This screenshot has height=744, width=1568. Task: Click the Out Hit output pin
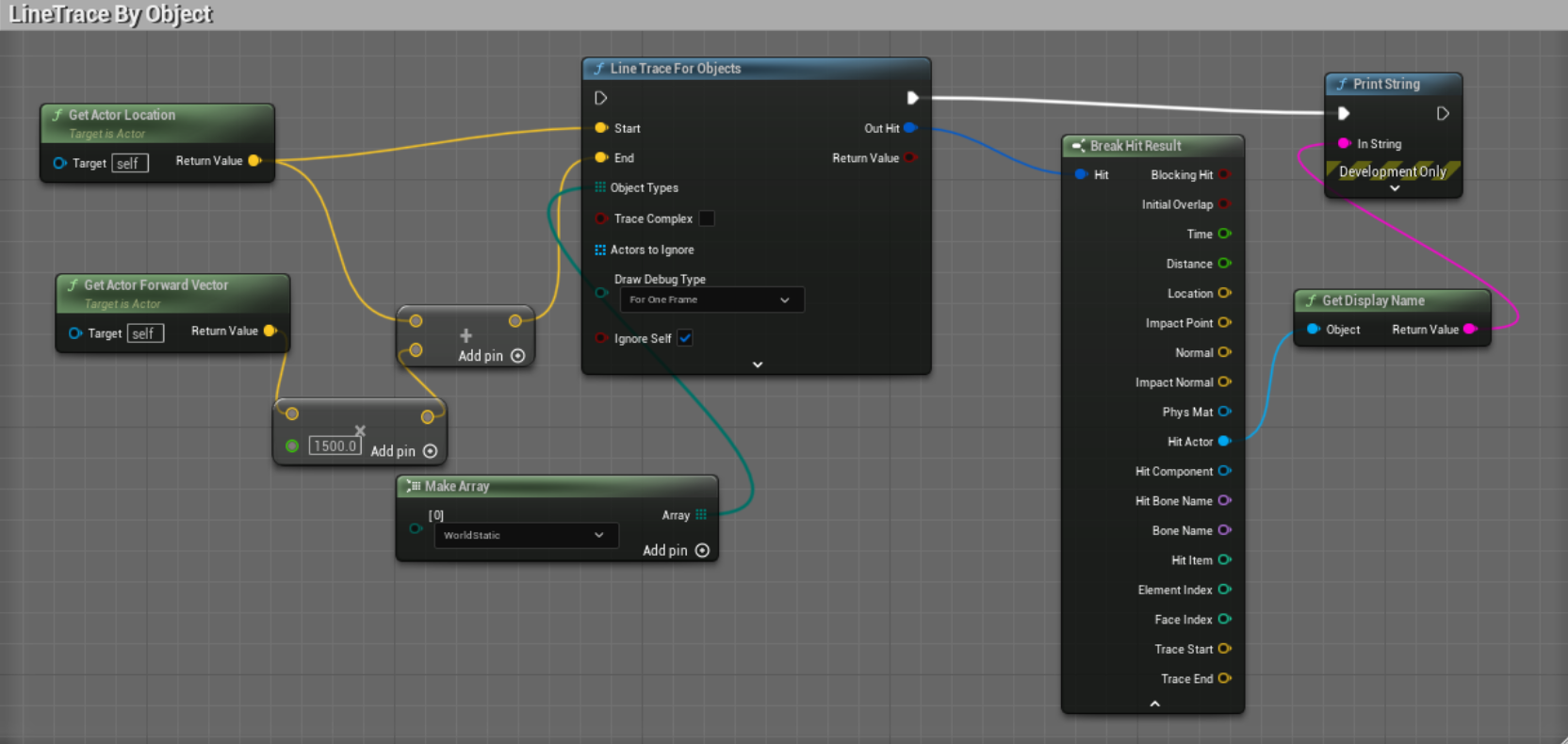(x=910, y=128)
